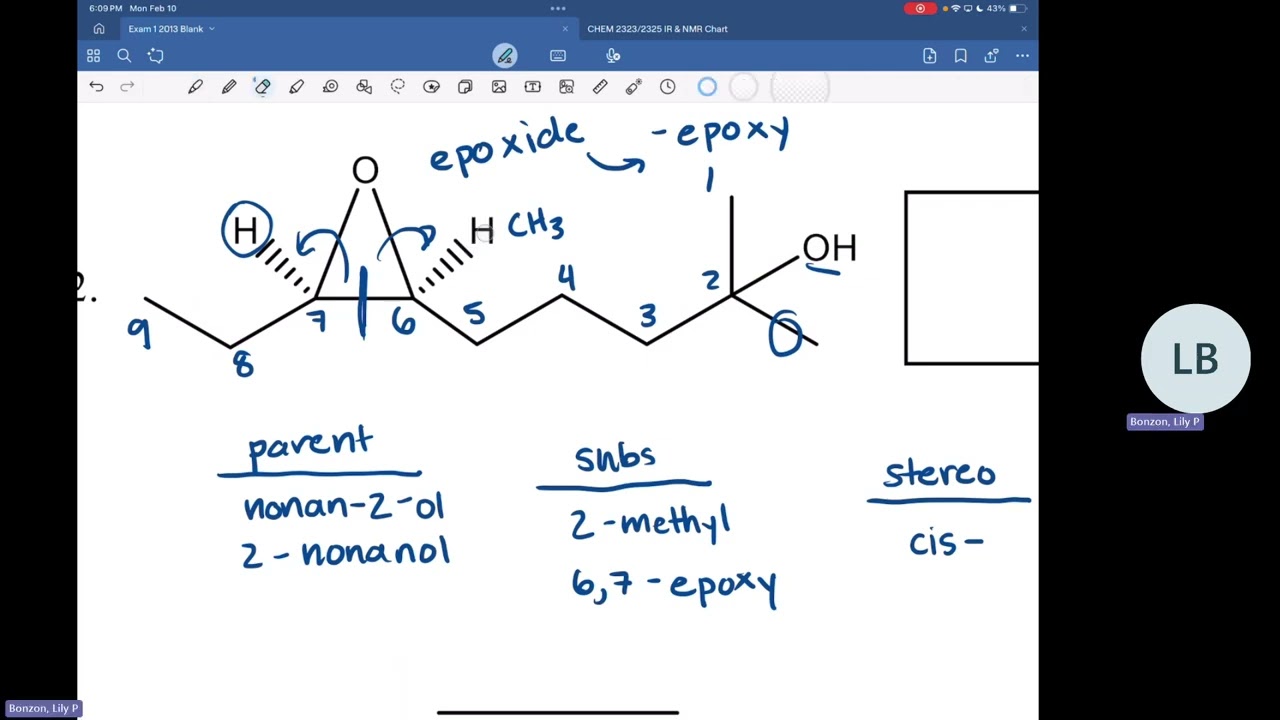The width and height of the screenshot is (1280, 720).
Task: Click the bottom-left Bonzon, Lily P name tag
Action: tap(43, 708)
